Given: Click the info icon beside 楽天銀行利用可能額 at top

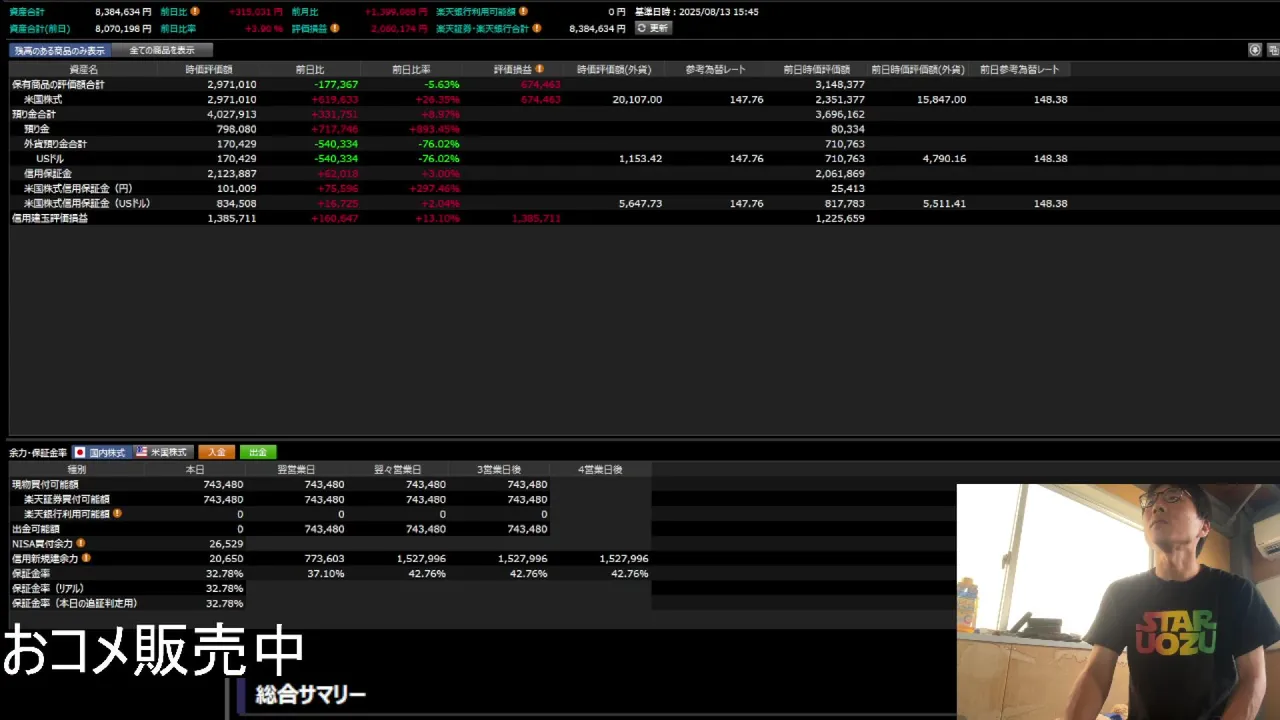Looking at the screenshot, I should pyautogui.click(x=523, y=11).
